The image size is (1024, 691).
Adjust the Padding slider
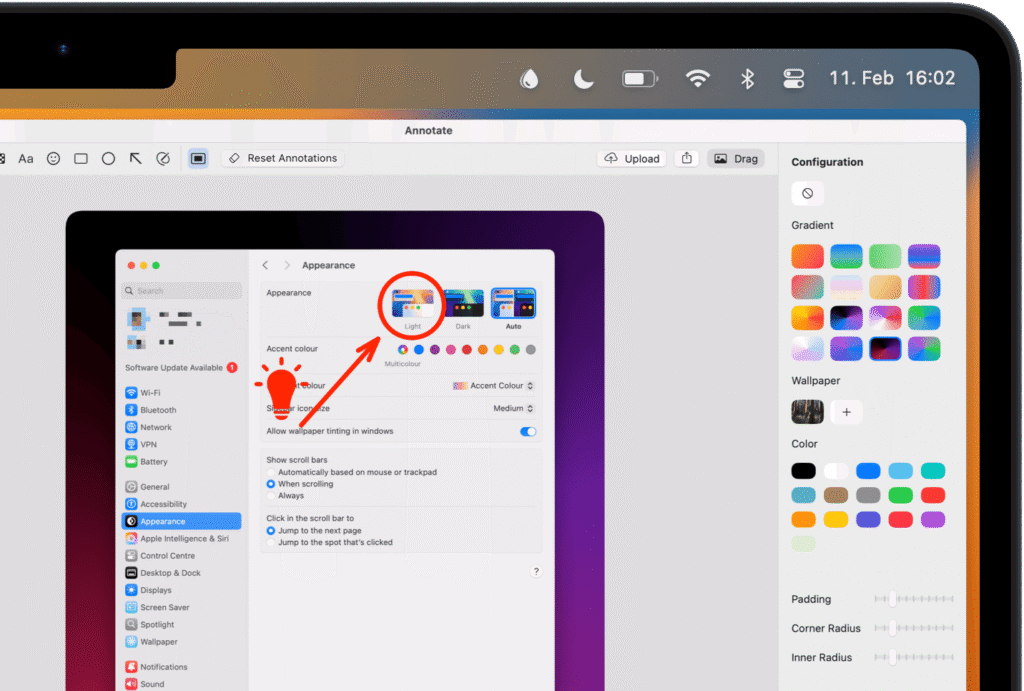[914, 599]
